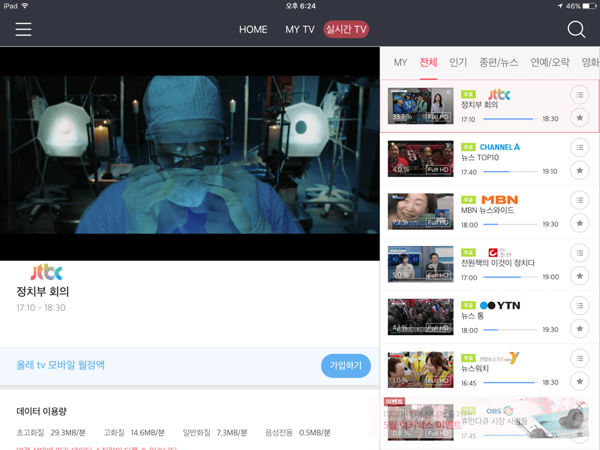Tap the 데이터 이용량 heading
Screen dimensions: 600x450
coord(41,411)
